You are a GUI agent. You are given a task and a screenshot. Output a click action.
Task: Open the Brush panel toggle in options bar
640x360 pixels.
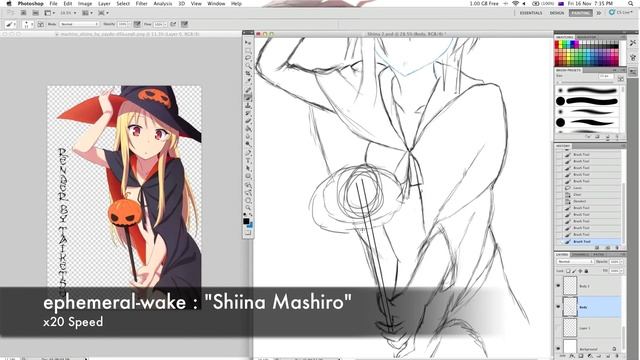coord(41,24)
